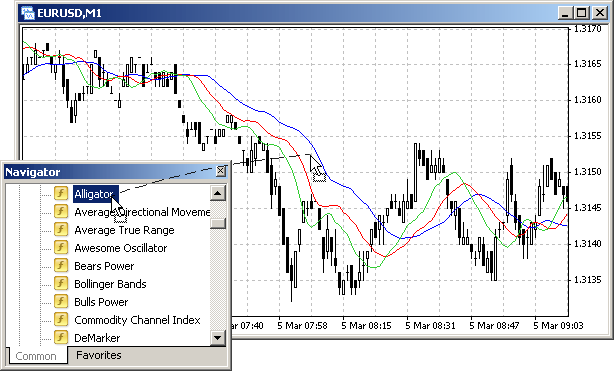Click the Bears Power indicator icon

[x=61, y=265]
